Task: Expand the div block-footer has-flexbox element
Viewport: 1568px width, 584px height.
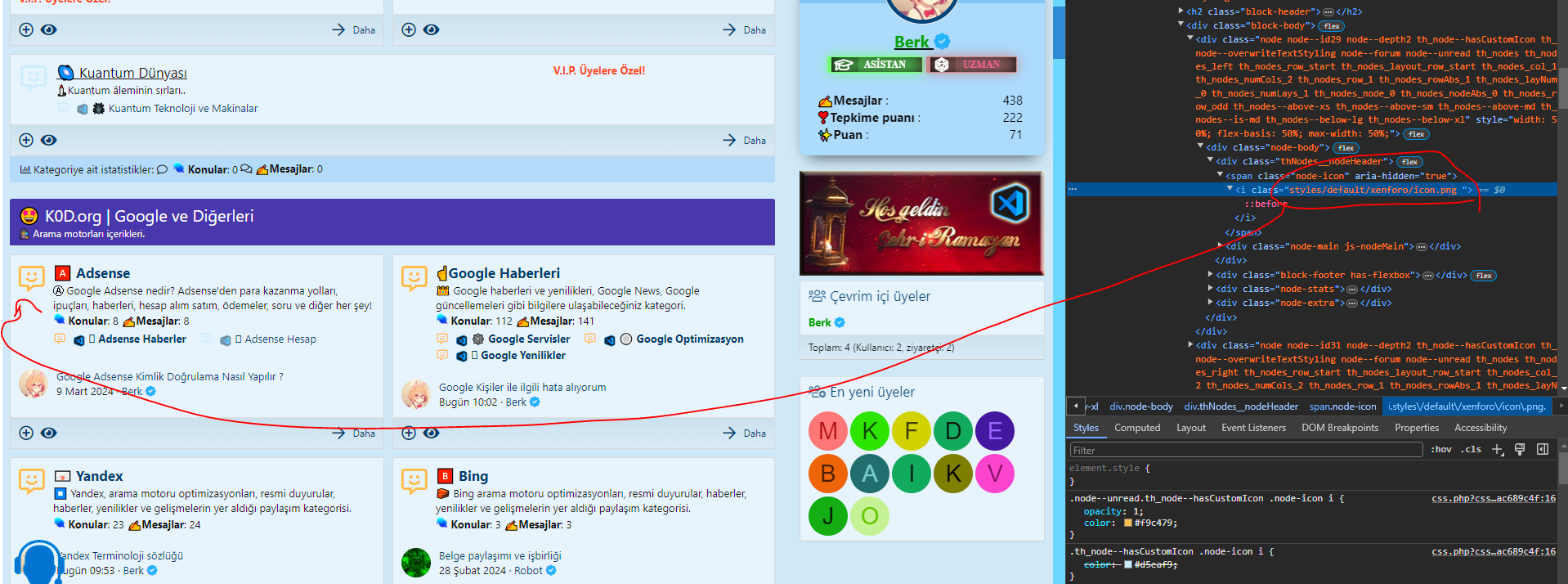Action: tap(1210, 275)
